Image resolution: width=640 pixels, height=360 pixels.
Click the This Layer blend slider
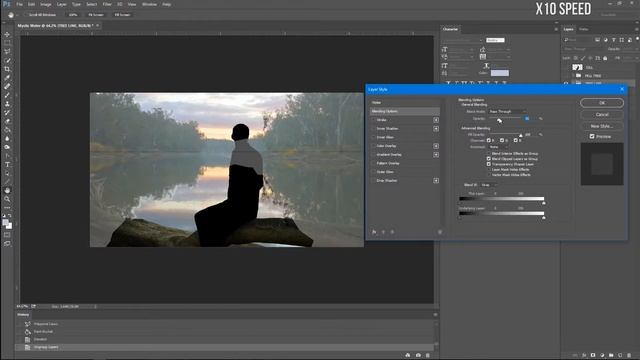click(x=502, y=199)
